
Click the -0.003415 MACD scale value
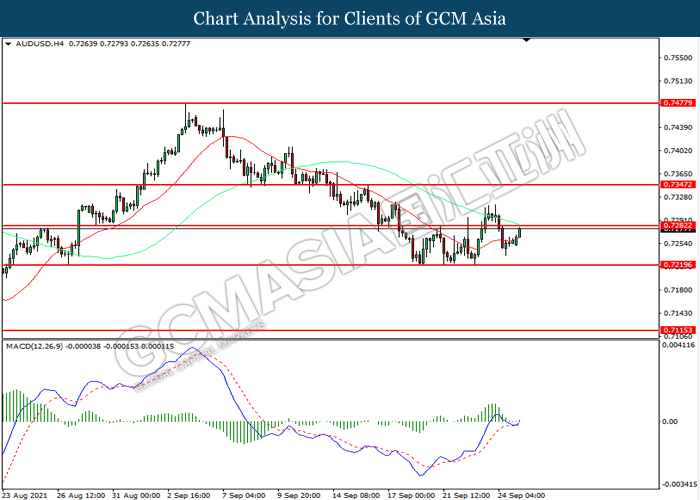[x=679, y=484]
